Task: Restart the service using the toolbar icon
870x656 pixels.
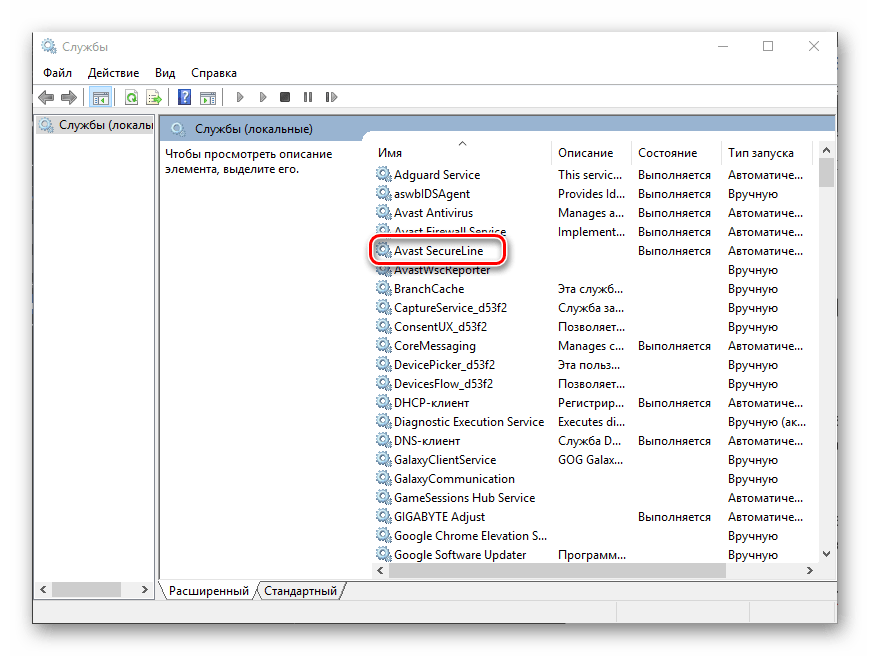Action: 331,97
